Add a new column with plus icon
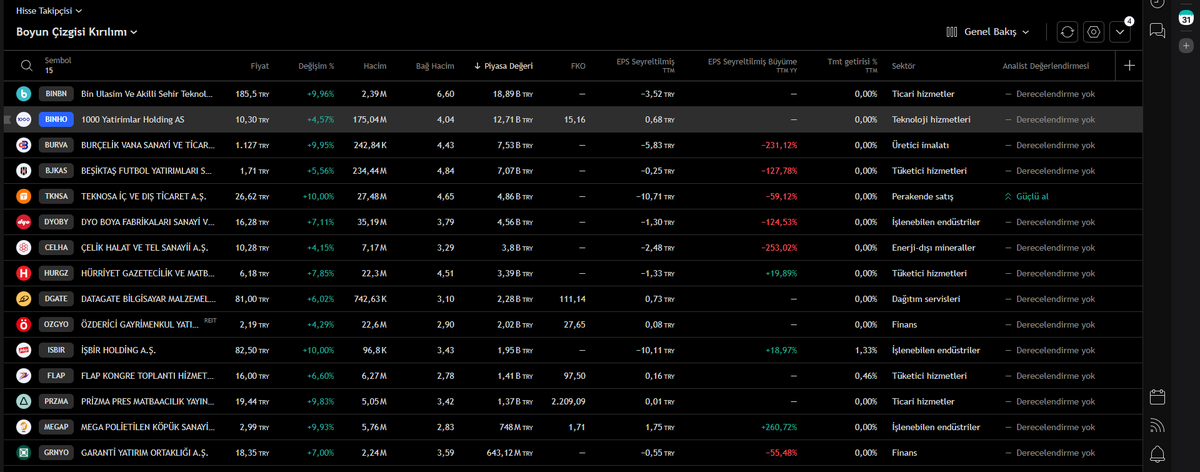The width and height of the screenshot is (1200, 472). pyautogui.click(x=1130, y=66)
